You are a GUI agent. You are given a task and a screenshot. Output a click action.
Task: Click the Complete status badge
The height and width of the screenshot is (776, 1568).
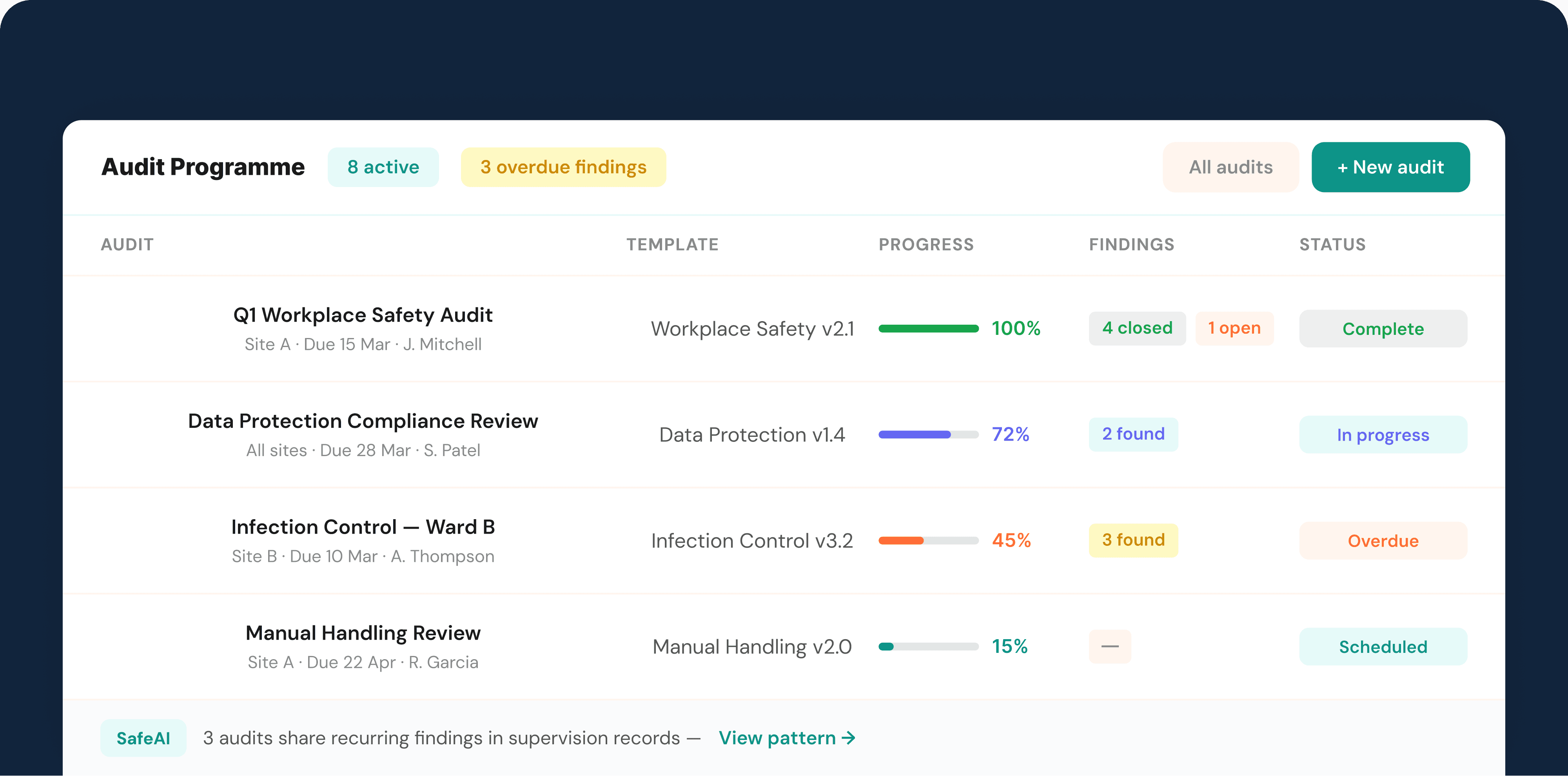pos(1382,328)
